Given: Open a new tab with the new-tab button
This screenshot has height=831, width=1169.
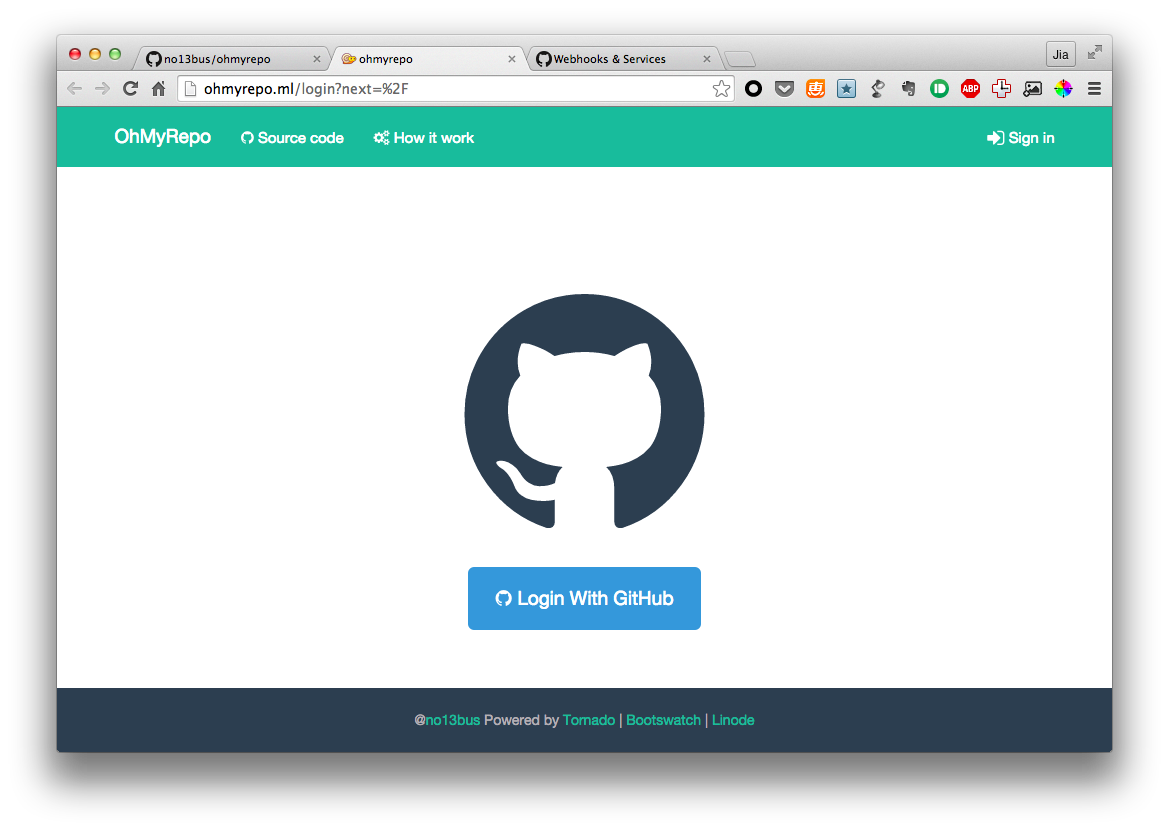Looking at the screenshot, I should point(740,59).
